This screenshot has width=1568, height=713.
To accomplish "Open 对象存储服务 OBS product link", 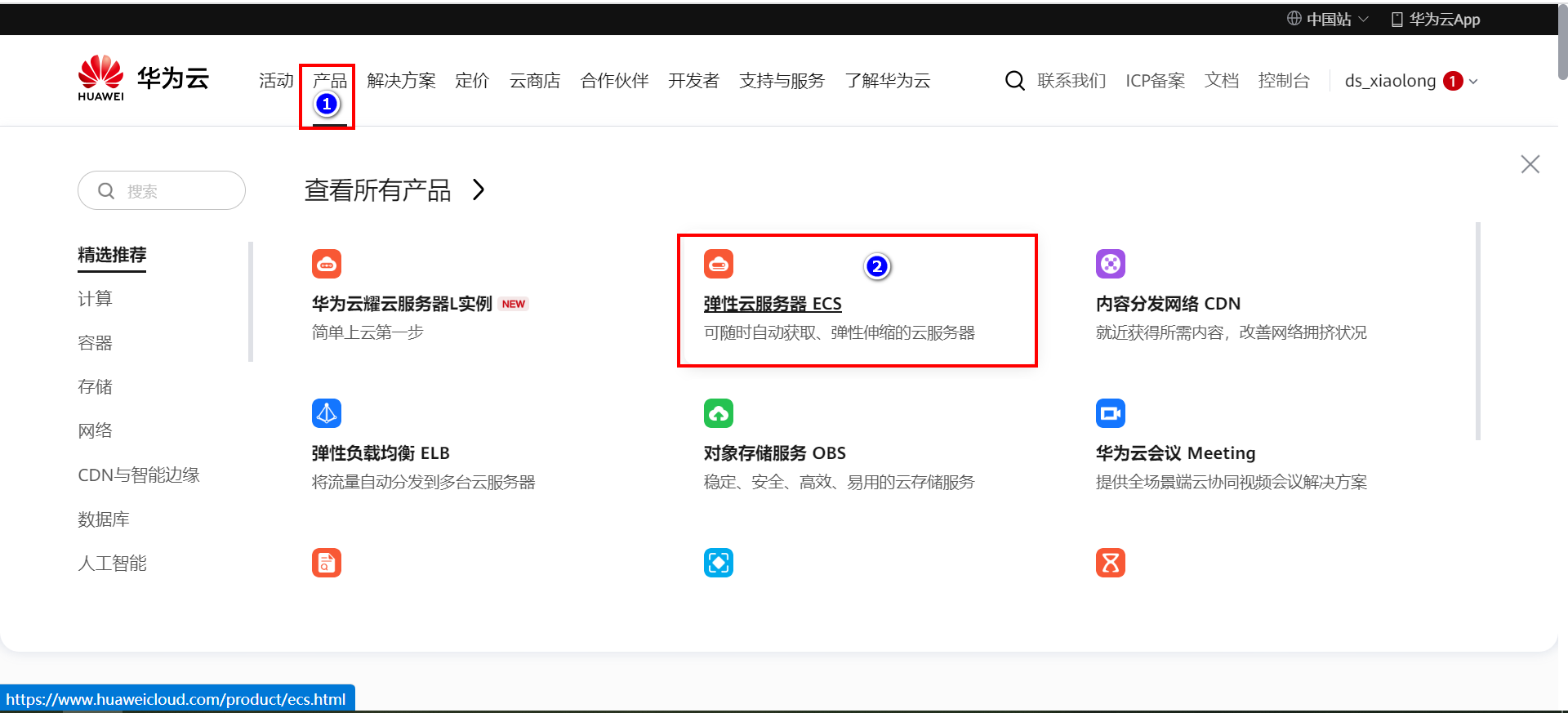I will tap(775, 453).
